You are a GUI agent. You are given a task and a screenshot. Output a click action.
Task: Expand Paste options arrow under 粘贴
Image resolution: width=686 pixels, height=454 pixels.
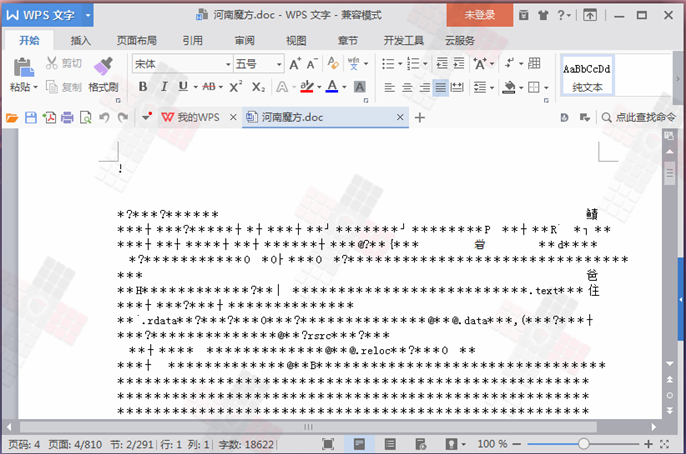pos(35,87)
